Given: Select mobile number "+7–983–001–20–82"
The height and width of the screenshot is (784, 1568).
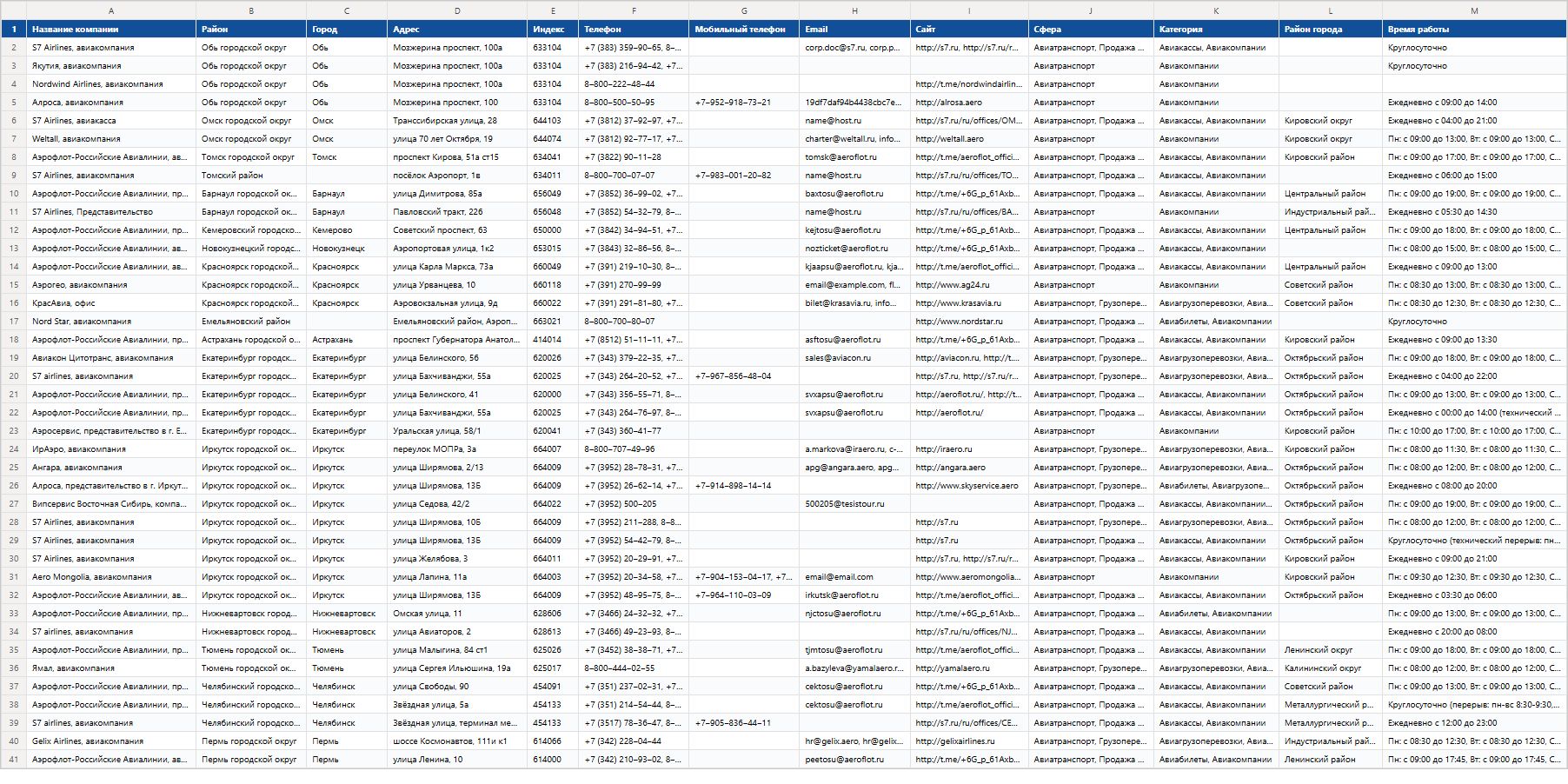Looking at the screenshot, I should click(744, 176).
